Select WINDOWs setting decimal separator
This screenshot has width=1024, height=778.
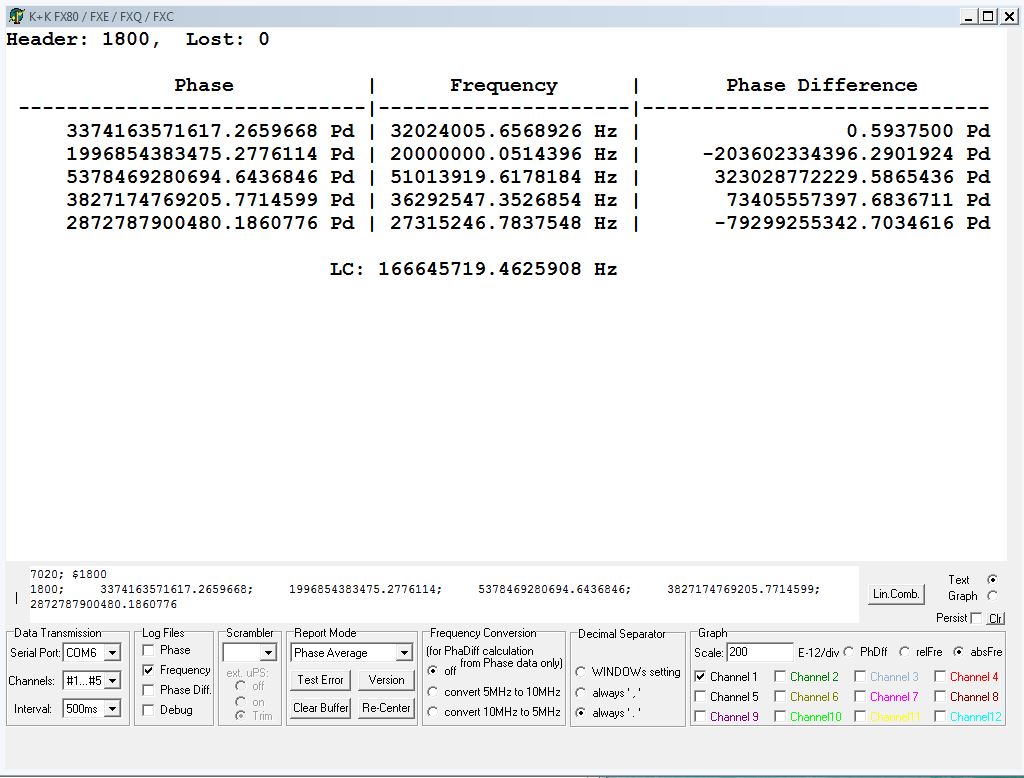(580, 672)
